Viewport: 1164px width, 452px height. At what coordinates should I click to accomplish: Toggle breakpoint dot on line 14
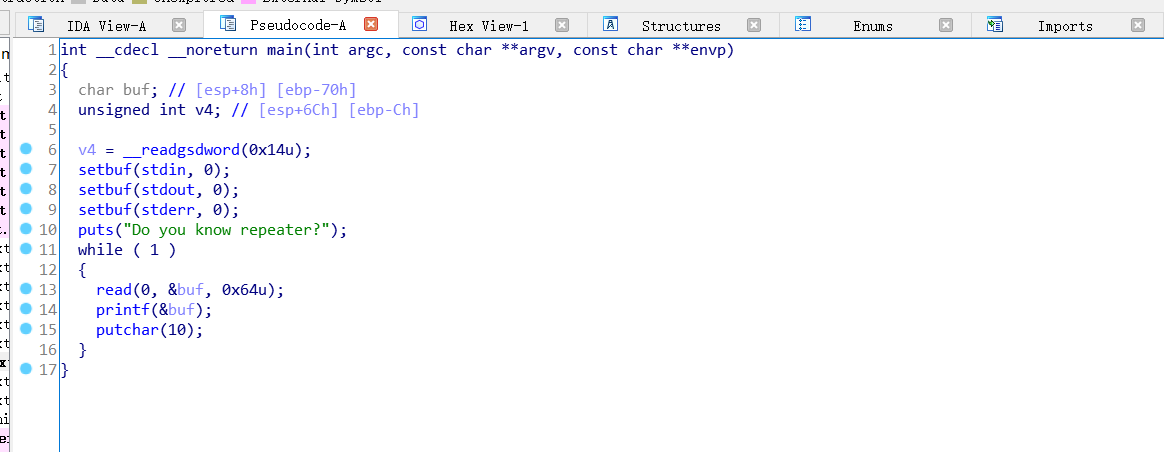pyautogui.click(x=27, y=308)
